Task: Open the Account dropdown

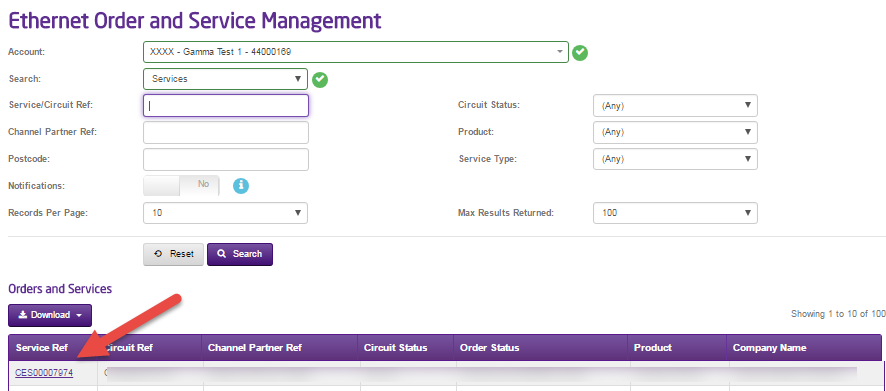Action: pyautogui.click(x=356, y=52)
